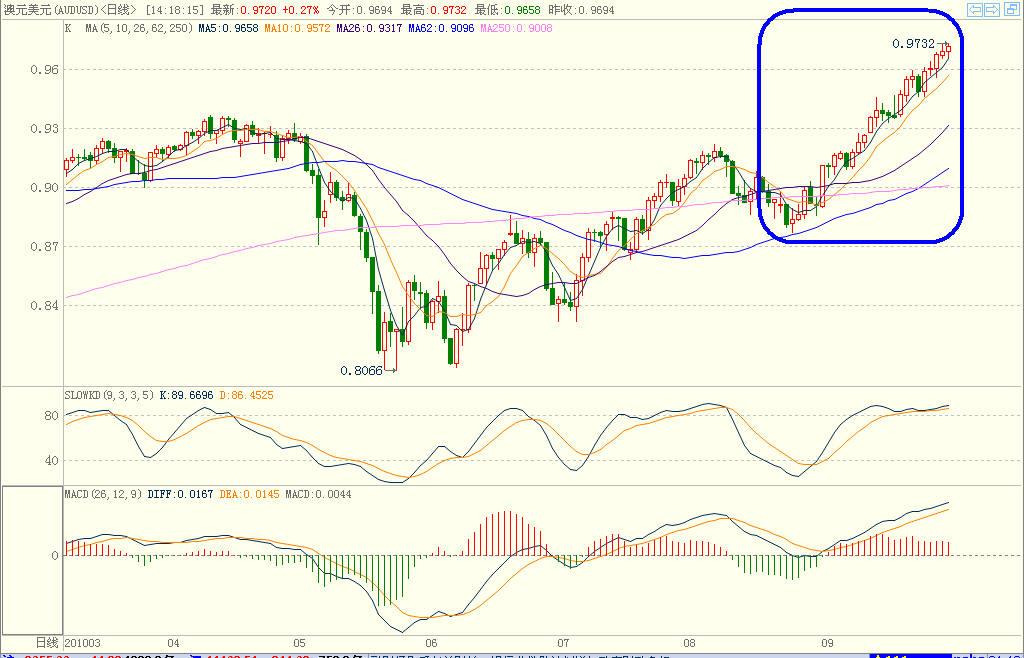Click the <日线> period label in header
Image resolution: width=1024 pixels, height=658 pixels.
pyautogui.click(x=119, y=10)
